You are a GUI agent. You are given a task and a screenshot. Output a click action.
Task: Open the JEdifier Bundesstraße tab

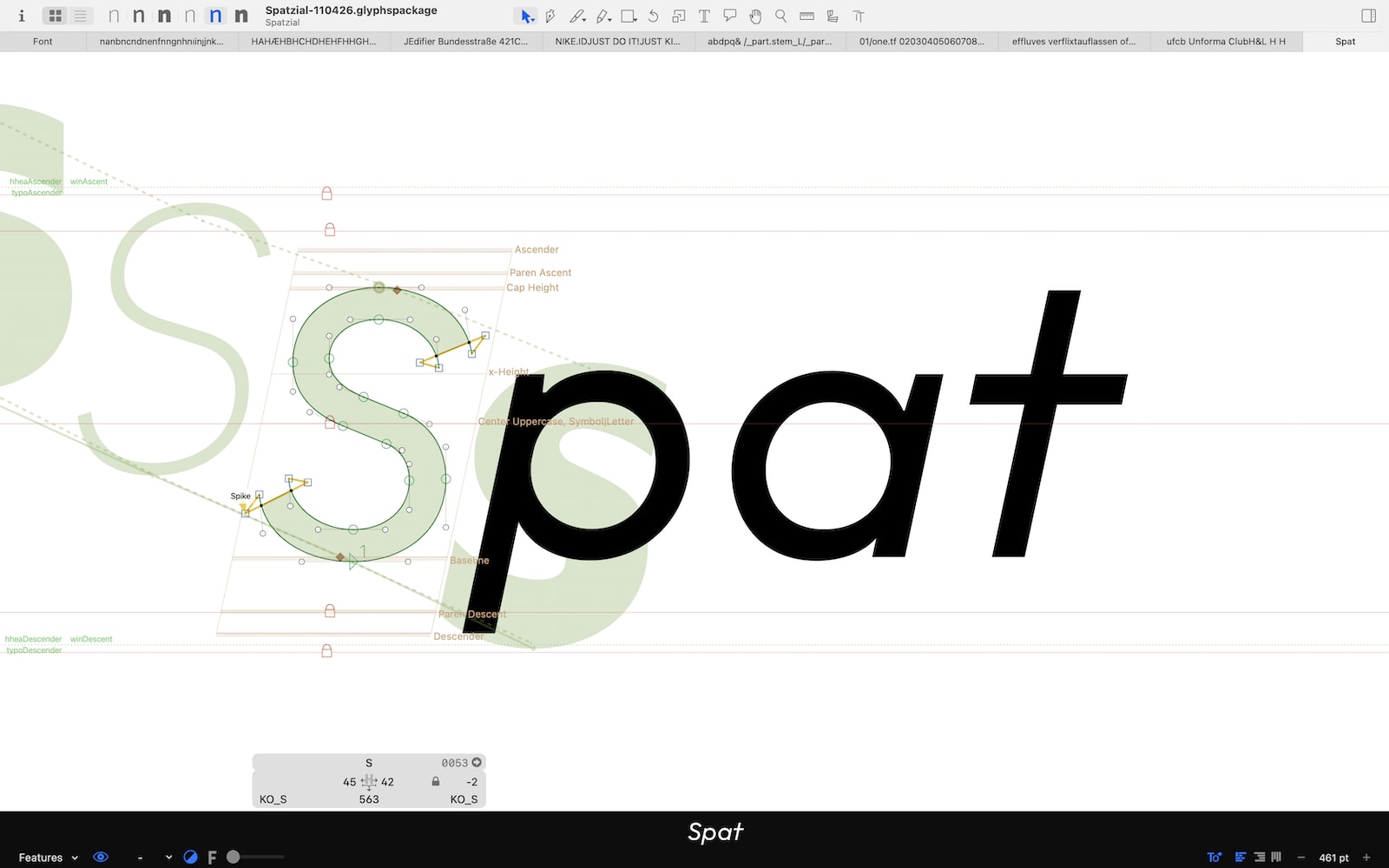tap(465, 41)
